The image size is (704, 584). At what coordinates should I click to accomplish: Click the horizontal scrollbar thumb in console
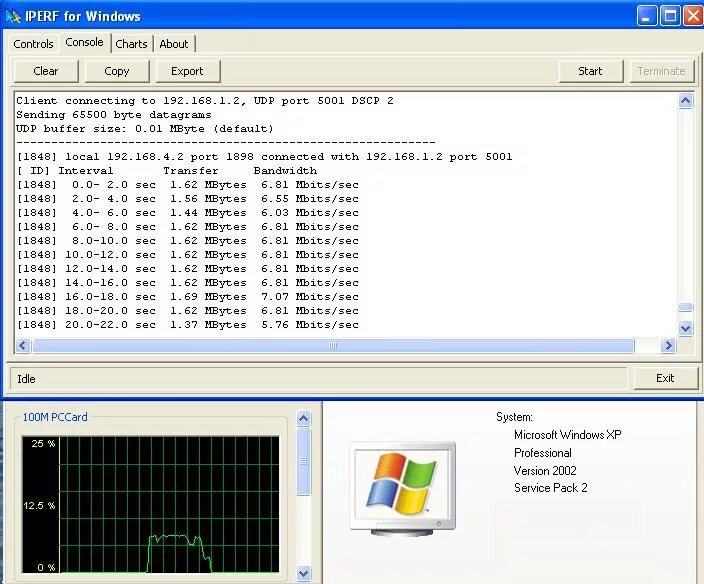click(x=333, y=345)
